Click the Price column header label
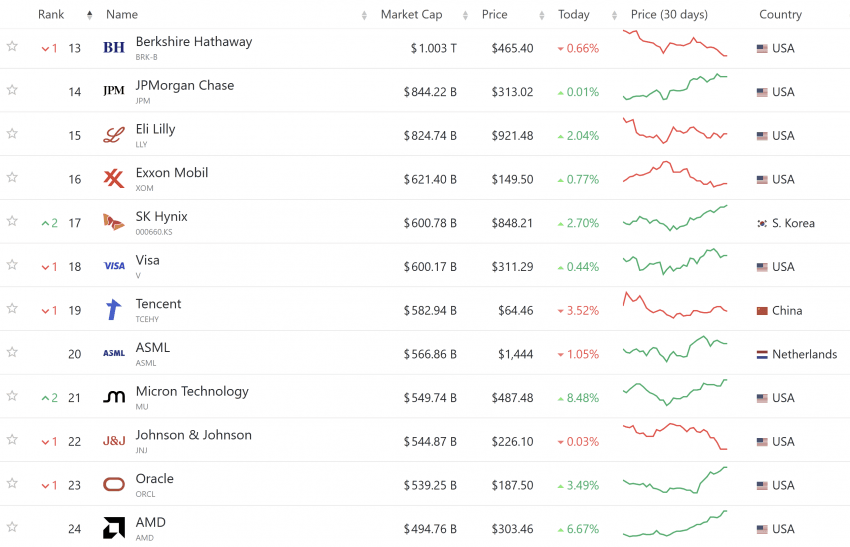This screenshot has height=547, width=850. [494, 15]
